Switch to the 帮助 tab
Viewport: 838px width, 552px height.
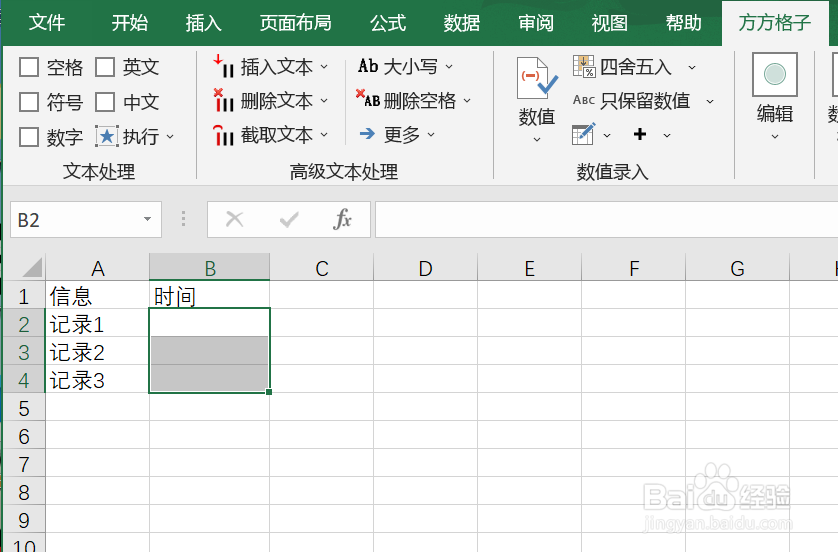(x=683, y=23)
